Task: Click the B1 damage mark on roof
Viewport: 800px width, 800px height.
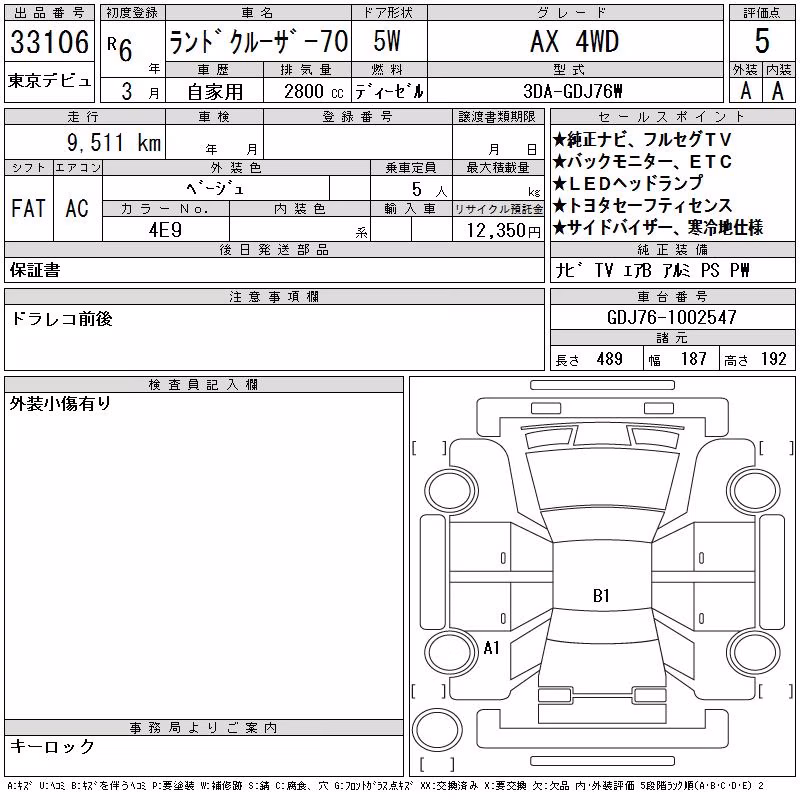Action: (601, 595)
